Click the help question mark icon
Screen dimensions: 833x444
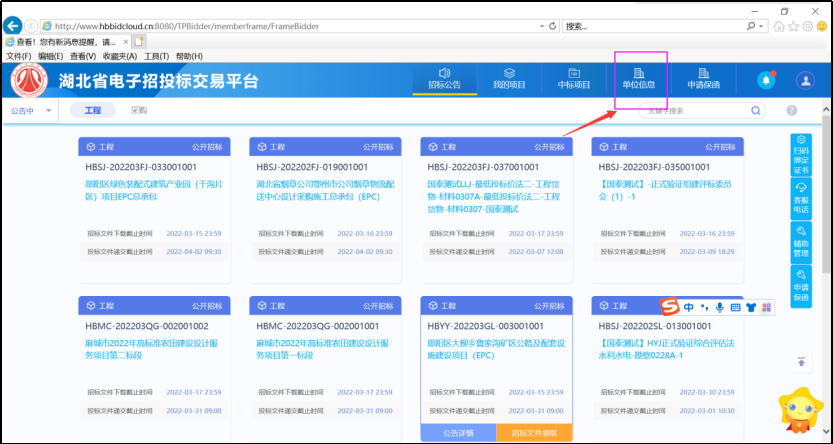pyautogui.click(x=791, y=110)
